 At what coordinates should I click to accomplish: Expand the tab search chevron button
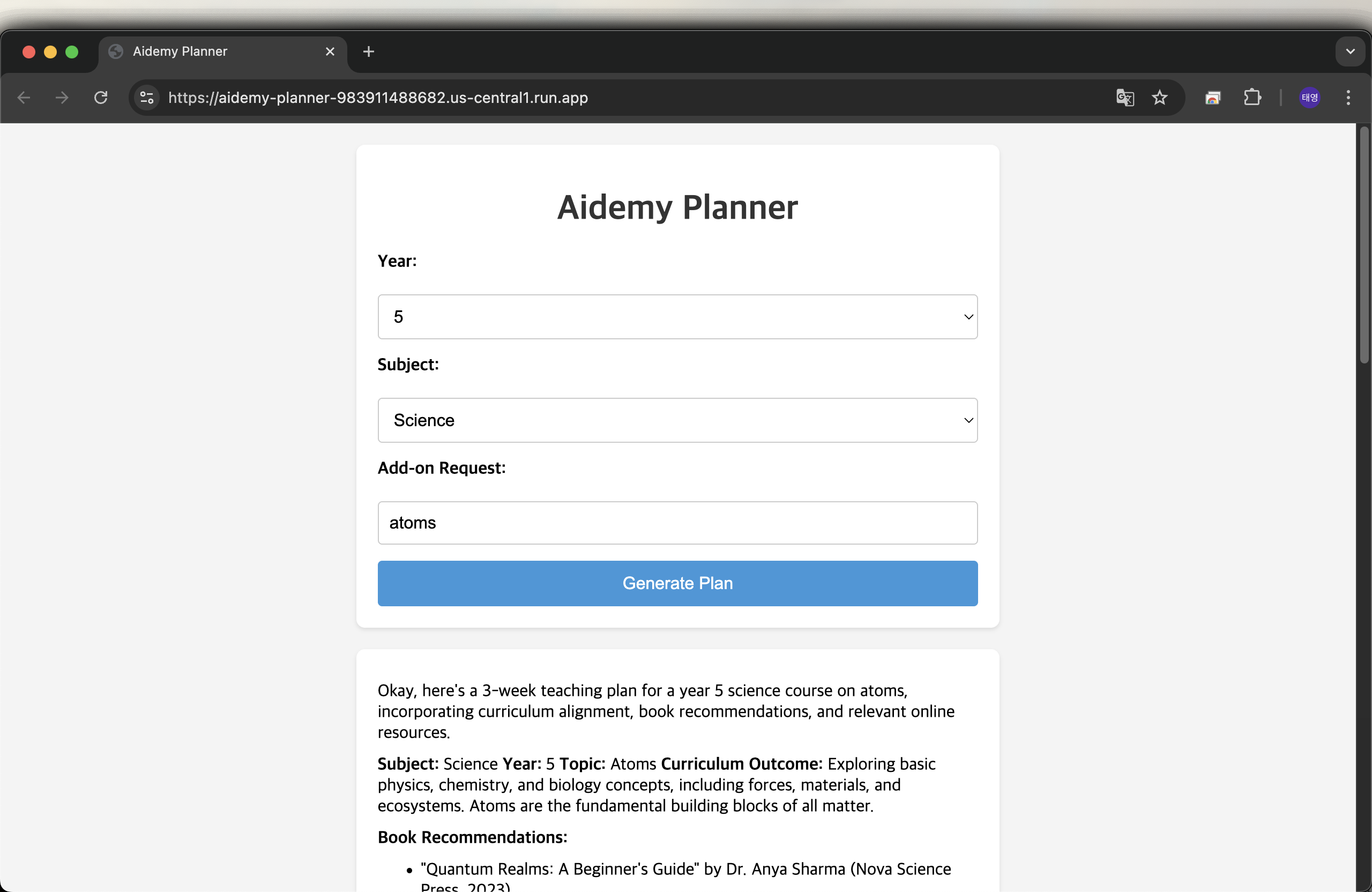1350,51
